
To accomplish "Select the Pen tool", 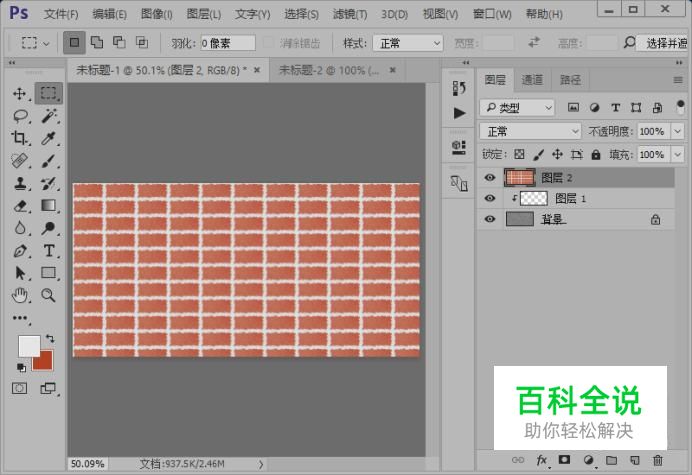I will 20,251.
